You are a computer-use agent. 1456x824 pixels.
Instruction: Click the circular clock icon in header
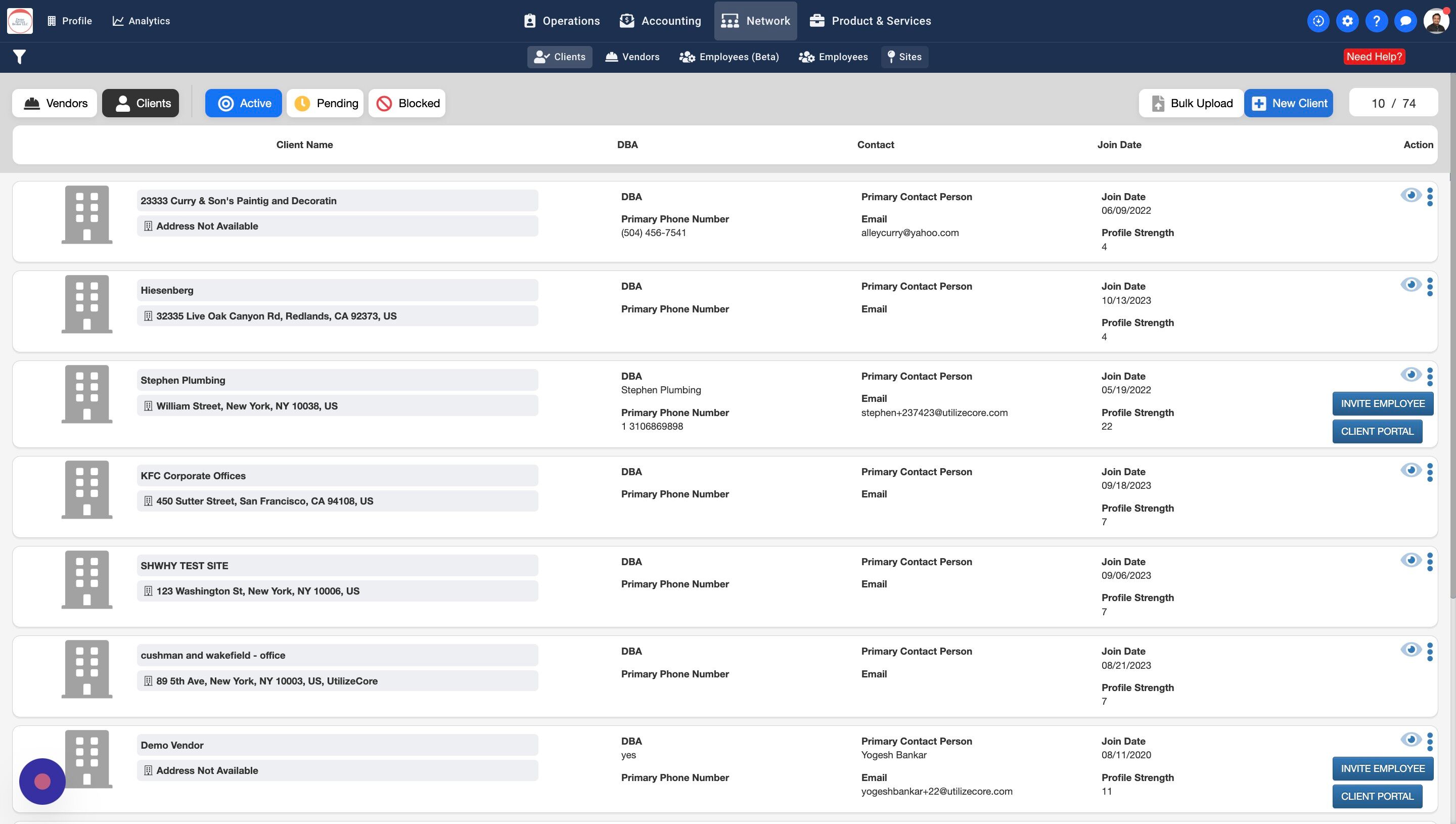click(1318, 21)
